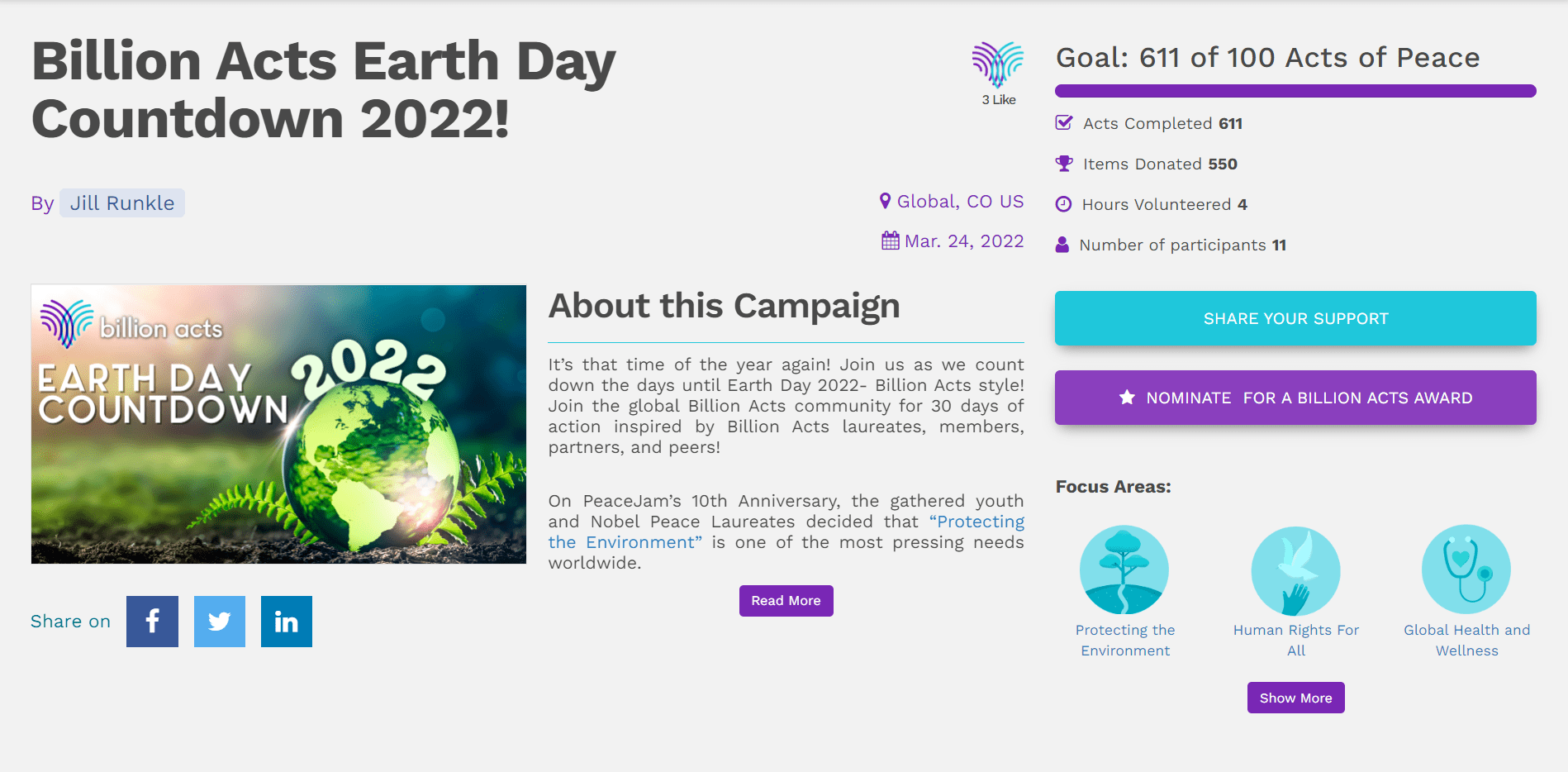Expand focus areas with Show More
The width and height of the screenshot is (1568, 772).
click(x=1295, y=698)
